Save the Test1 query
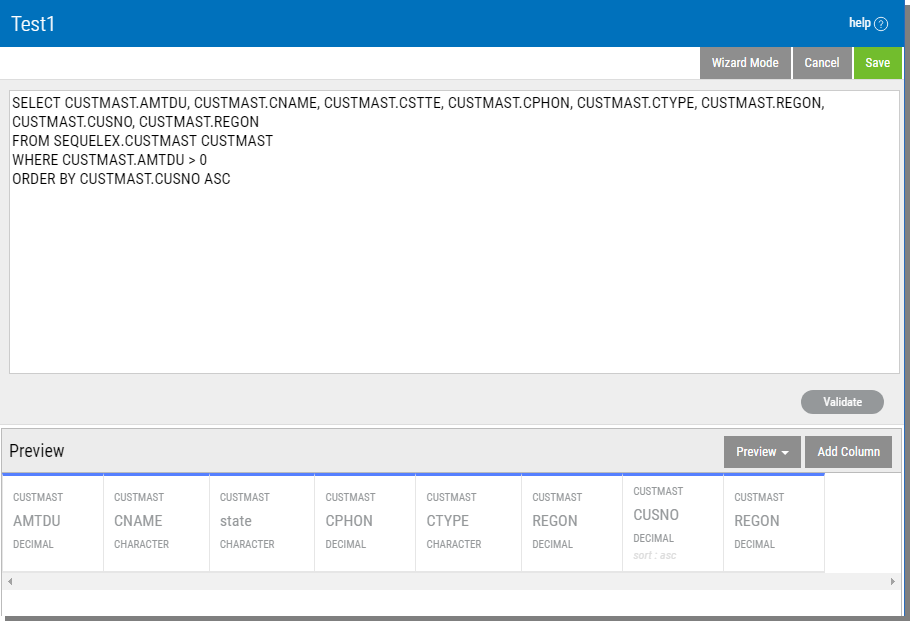 click(x=877, y=63)
